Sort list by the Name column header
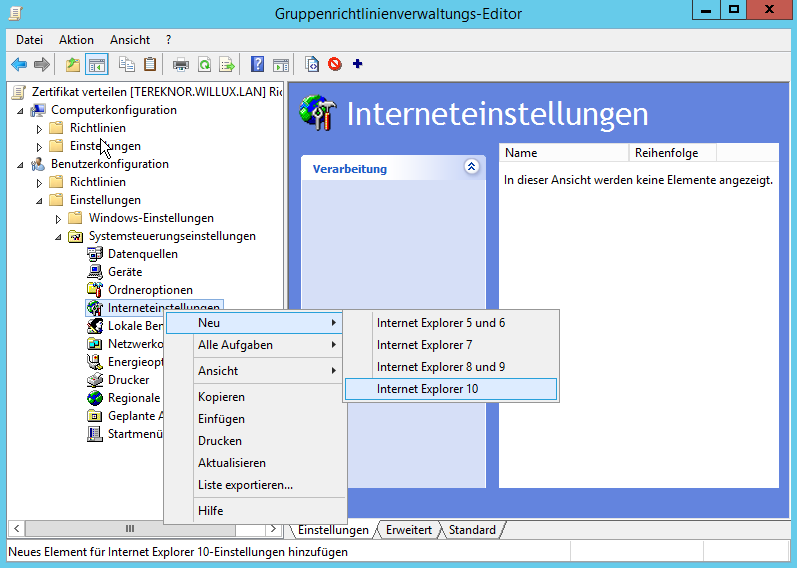Image resolution: width=797 pixels, height=568 pixels. coord(564,153)
